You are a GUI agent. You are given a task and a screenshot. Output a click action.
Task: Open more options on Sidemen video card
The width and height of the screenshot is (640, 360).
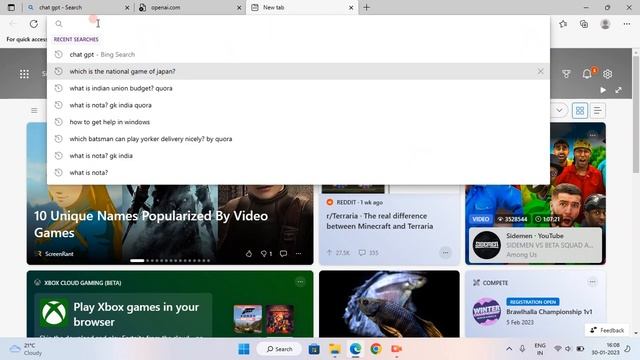(x=593, y=135)
